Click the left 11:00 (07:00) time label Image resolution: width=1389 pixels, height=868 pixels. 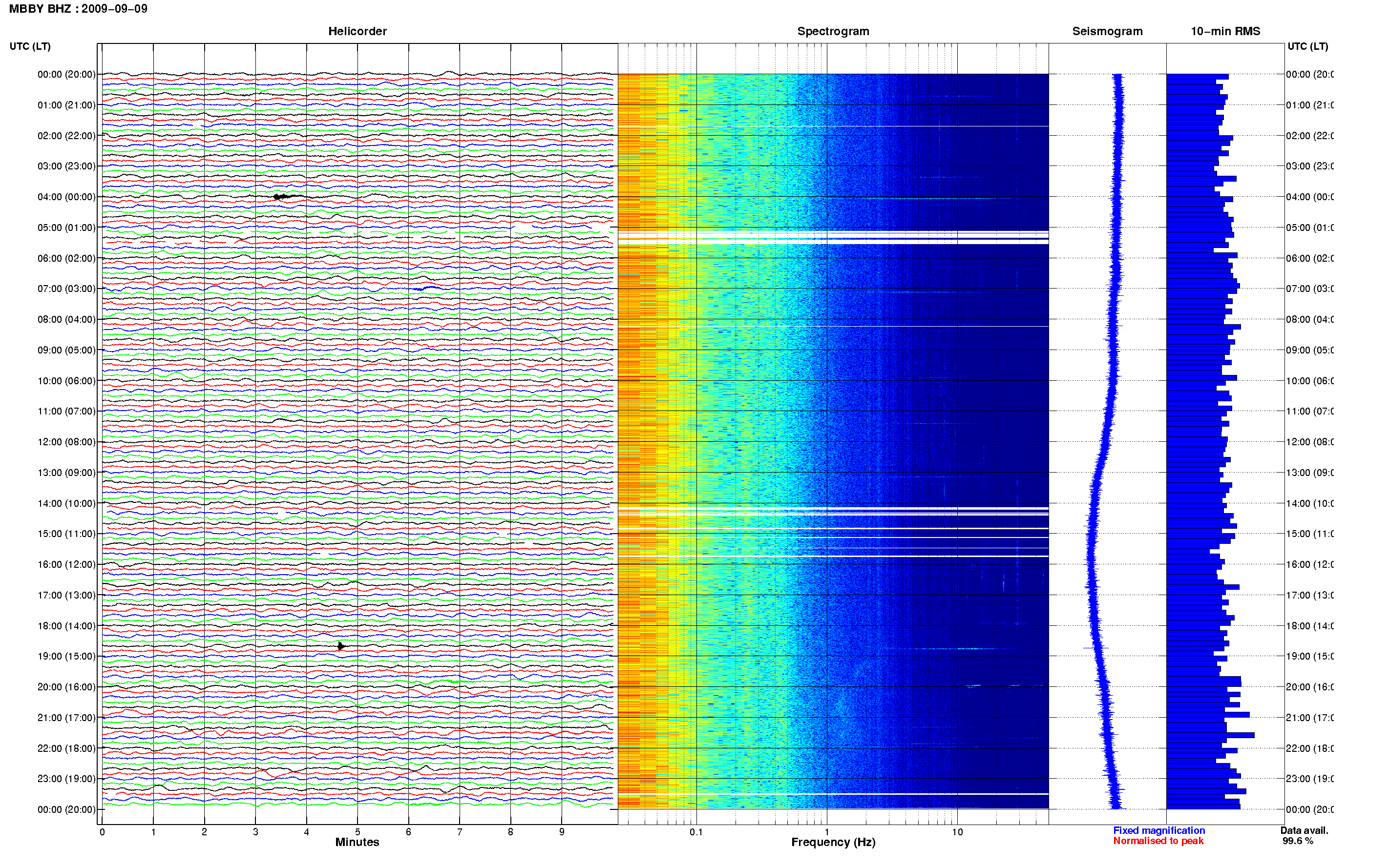click(66, 411)
